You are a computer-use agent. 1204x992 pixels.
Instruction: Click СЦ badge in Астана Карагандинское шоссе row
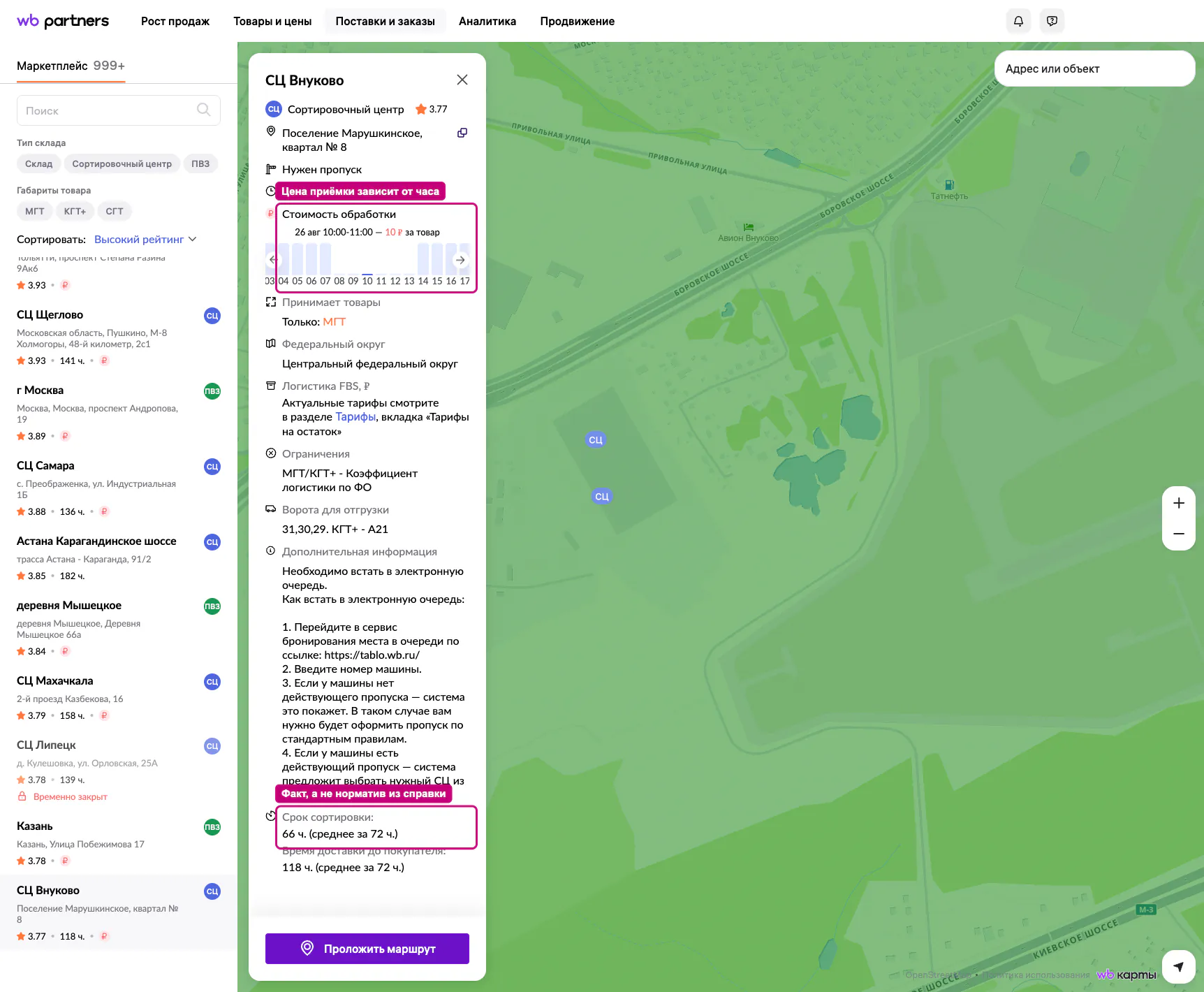[212, 542]
